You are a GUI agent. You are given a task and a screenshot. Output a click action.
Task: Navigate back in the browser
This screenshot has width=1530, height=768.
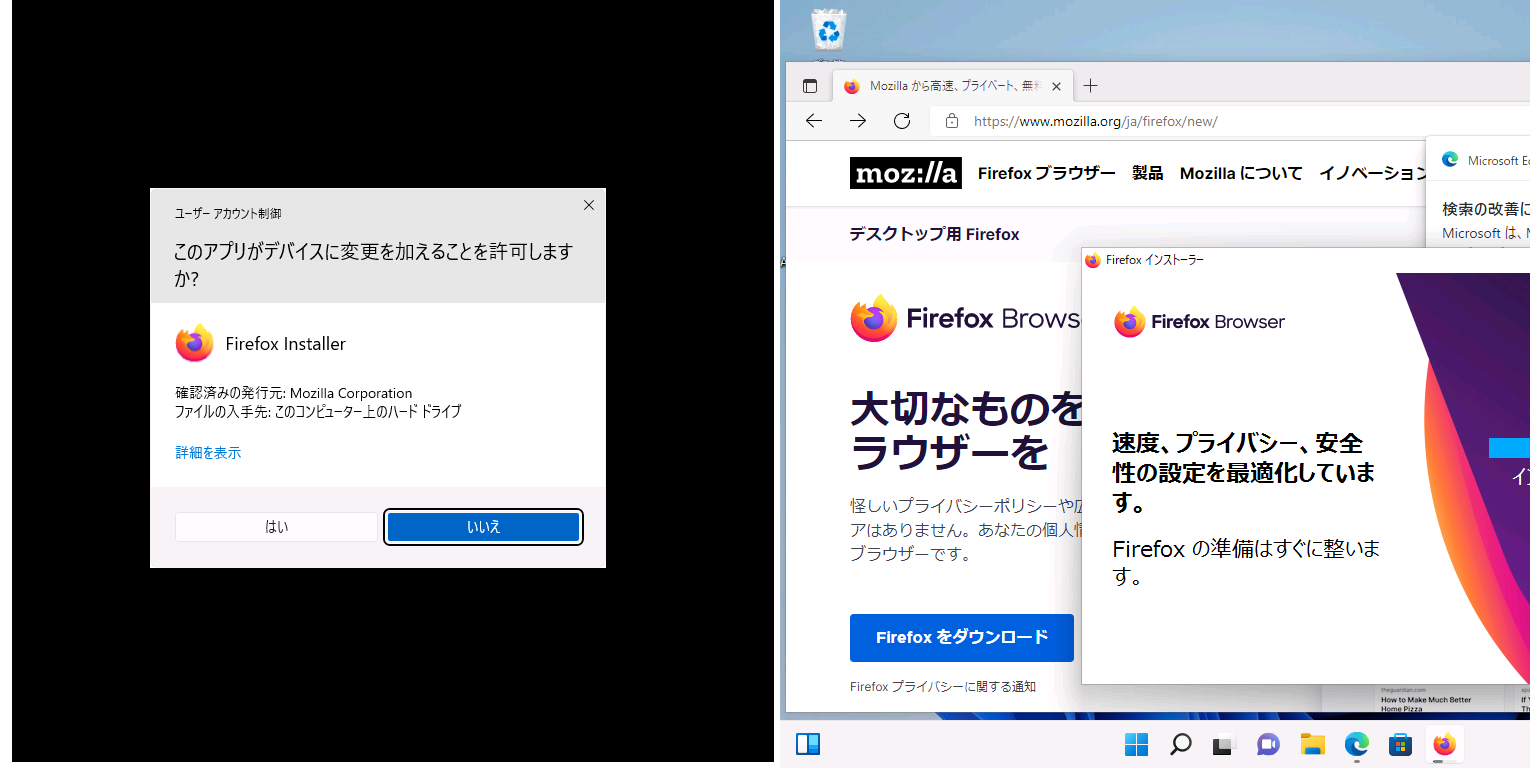[x=813, y=120]
